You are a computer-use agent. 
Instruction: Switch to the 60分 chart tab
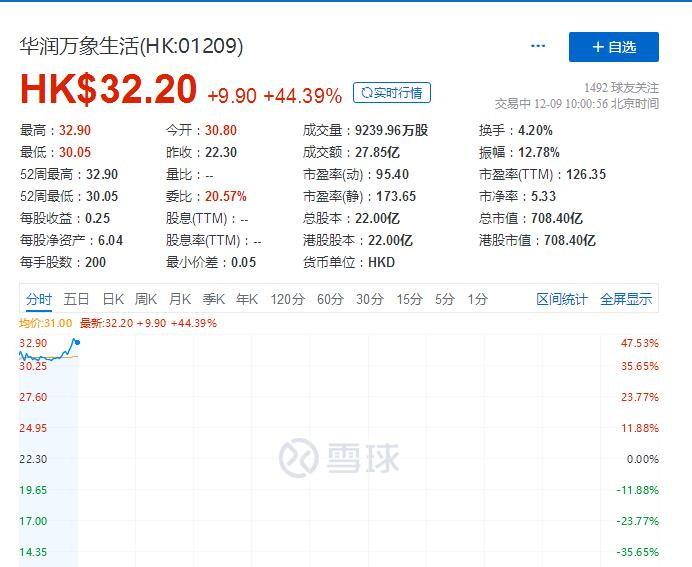[330, 299]
